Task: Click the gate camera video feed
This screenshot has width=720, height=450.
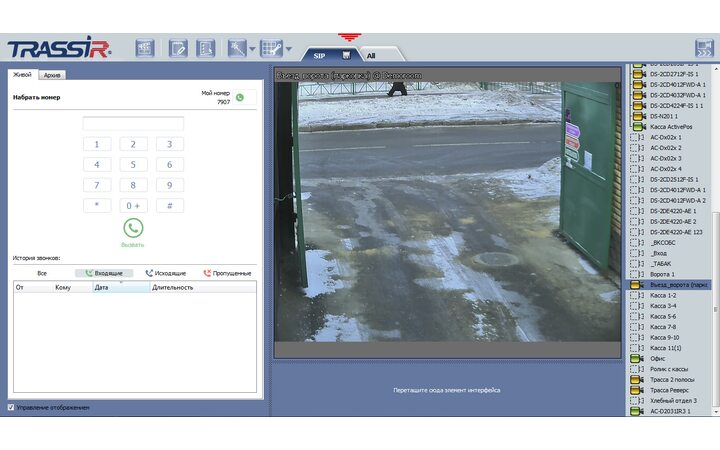Action: pyautogui.click(x=448, y=212)
